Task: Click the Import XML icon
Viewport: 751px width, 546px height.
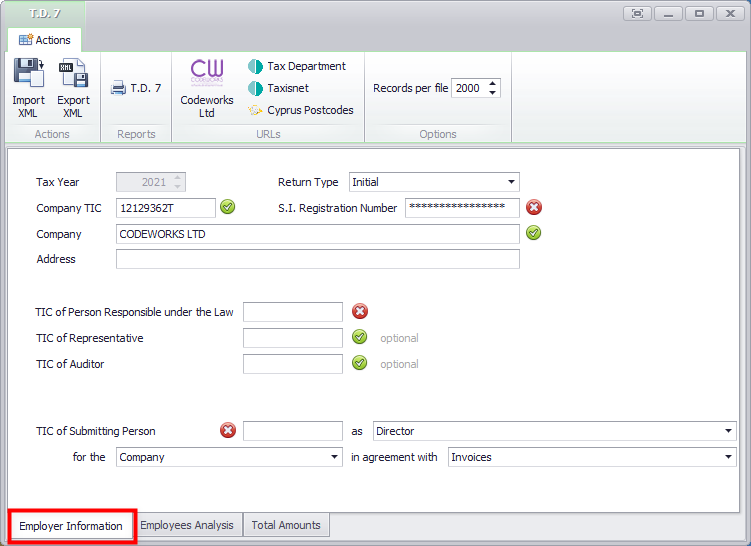Action: coord(28,74)
